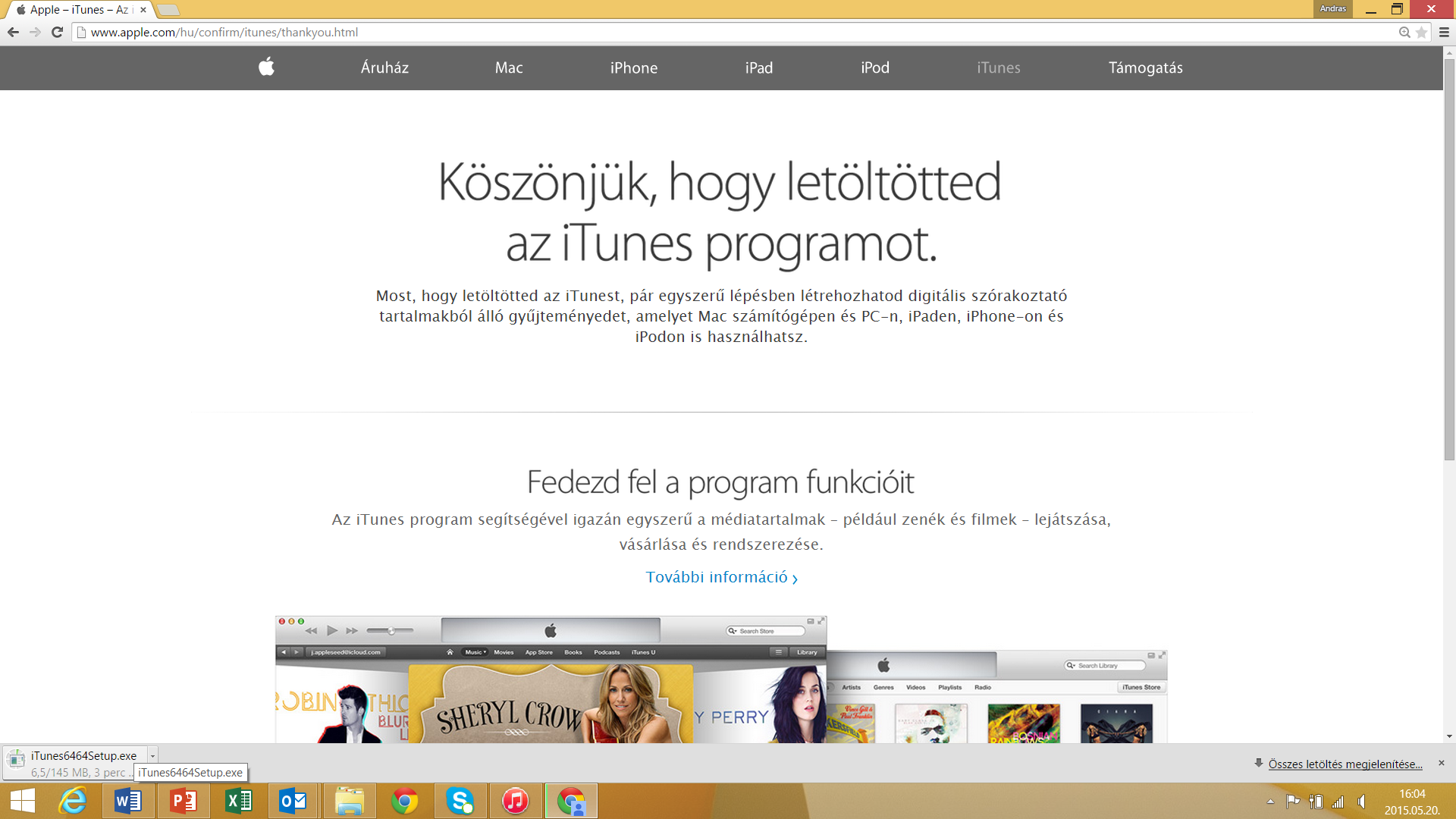The image size is (1456, 819).
Task: Open Excel from the taskbar
Action: (239, 801)
